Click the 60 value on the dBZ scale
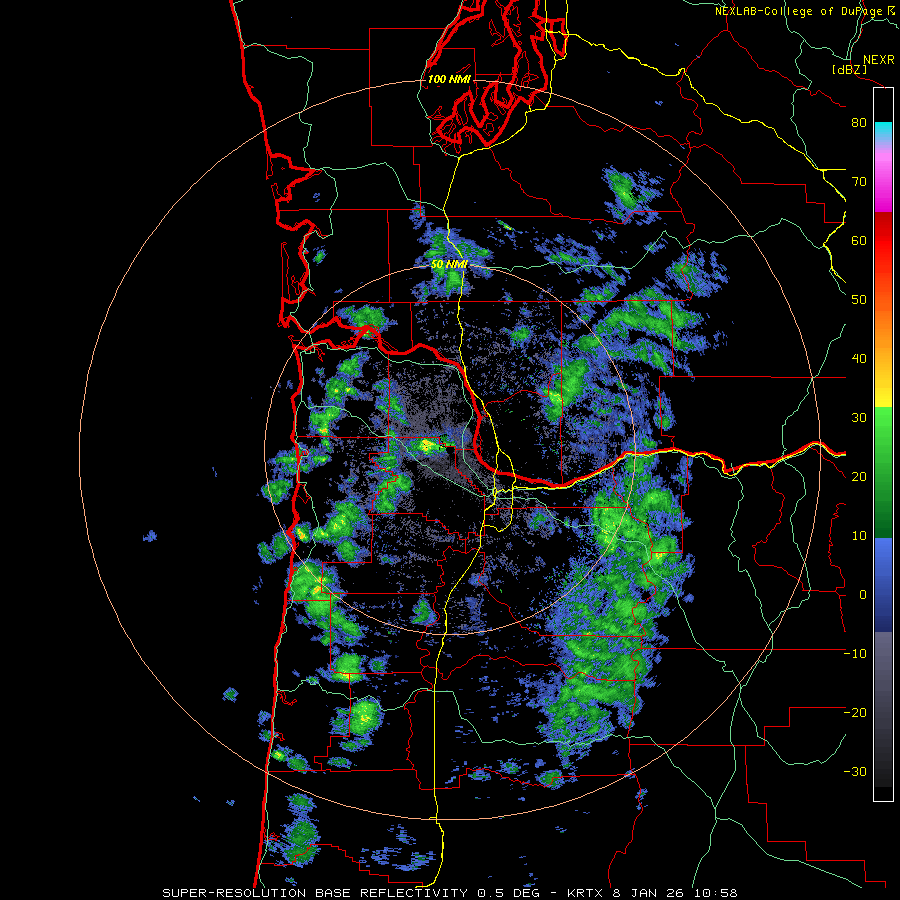The image size is (900, 900). [859, 241]
